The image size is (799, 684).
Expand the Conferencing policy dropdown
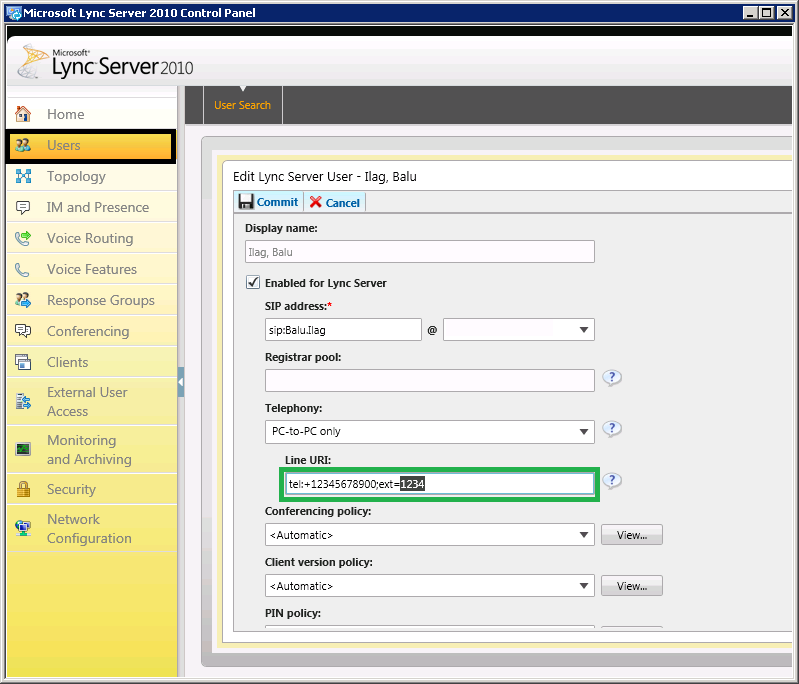click(584, 535)
